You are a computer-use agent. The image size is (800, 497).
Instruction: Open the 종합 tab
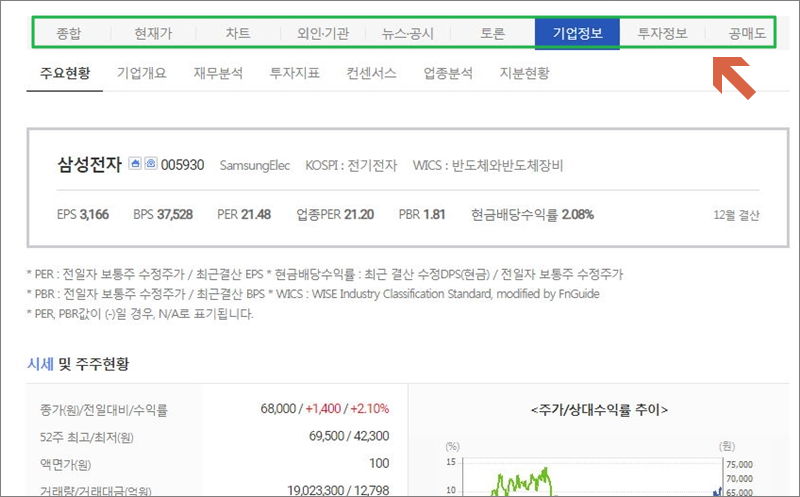tap(69, 33)
